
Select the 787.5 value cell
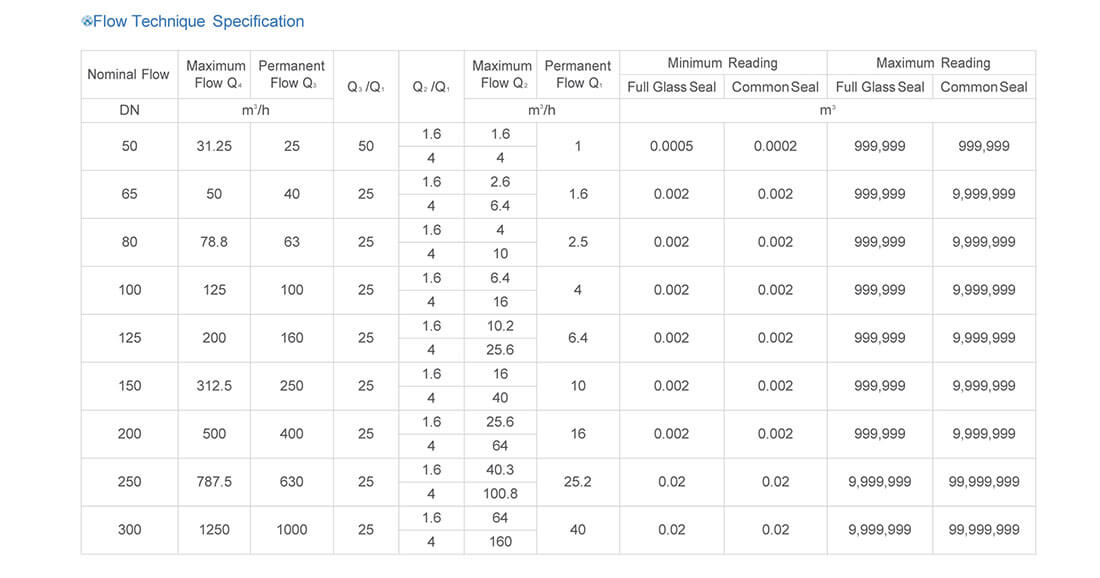(214, 482)
